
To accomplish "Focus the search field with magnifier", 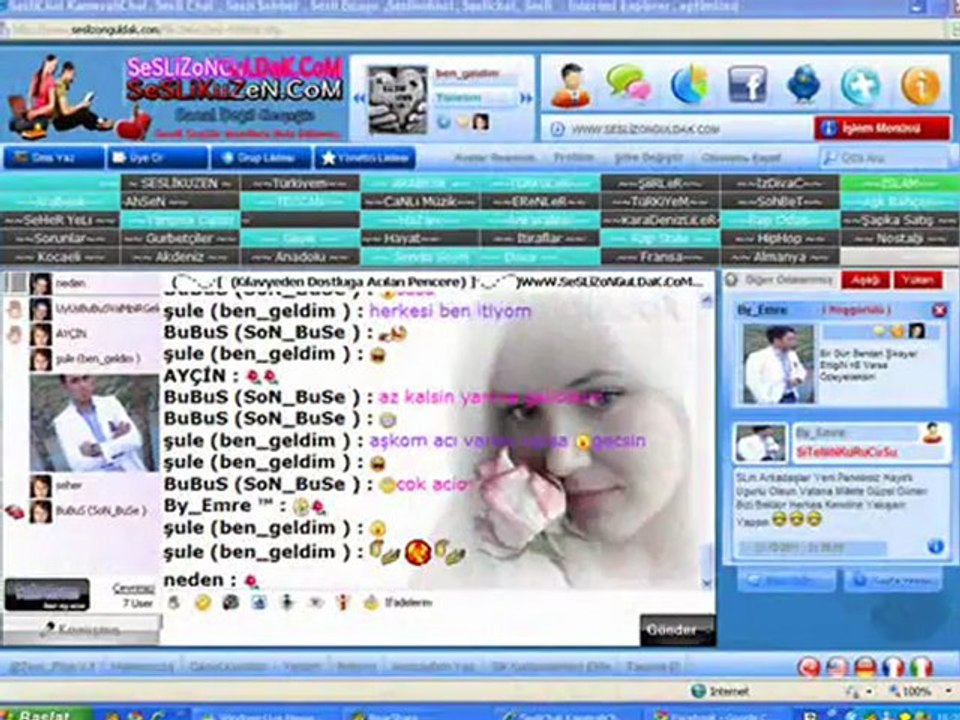I will (x=883, y=158).
